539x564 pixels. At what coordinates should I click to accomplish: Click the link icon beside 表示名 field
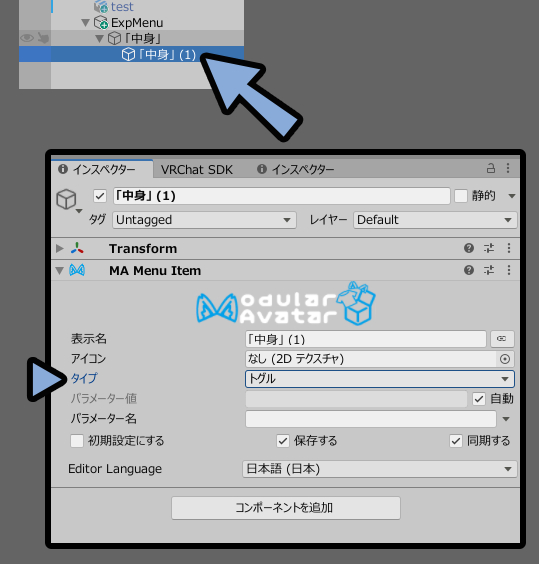502,338
